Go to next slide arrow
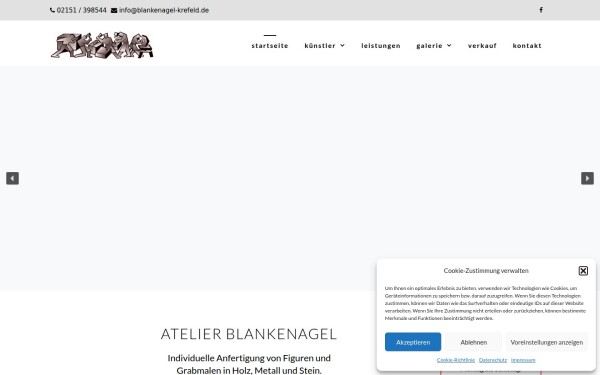600x375 pixels. [x=587, y=178]
